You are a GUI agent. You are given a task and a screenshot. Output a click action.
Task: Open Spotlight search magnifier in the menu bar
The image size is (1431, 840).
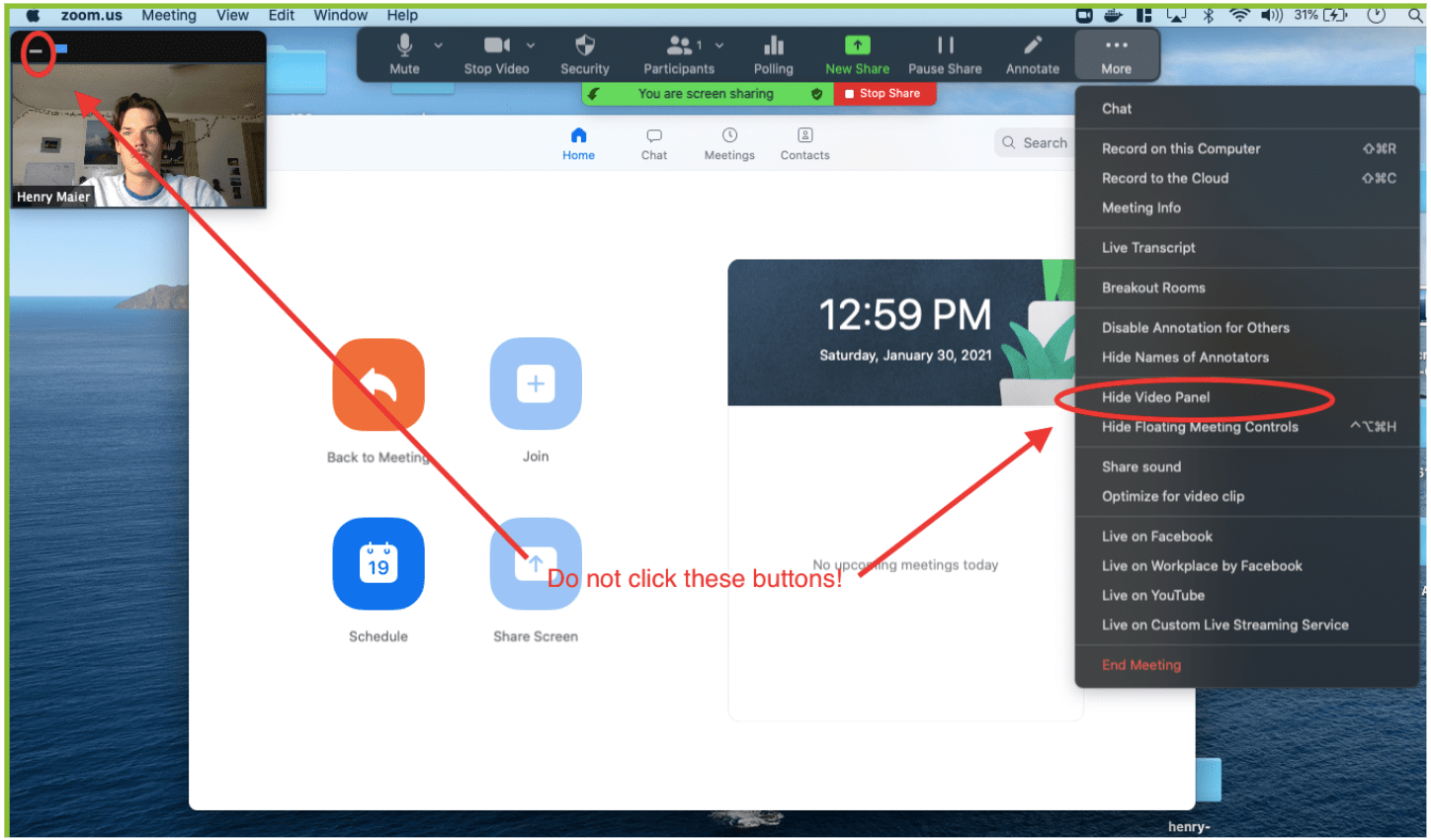pyautogui.click(x=1415, y=15)
